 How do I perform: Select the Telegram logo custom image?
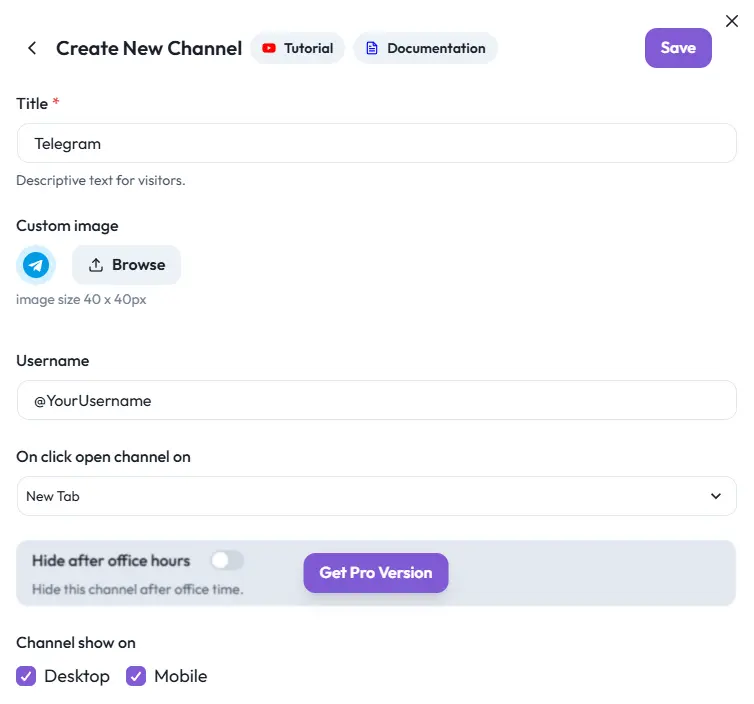click(36, 265)
